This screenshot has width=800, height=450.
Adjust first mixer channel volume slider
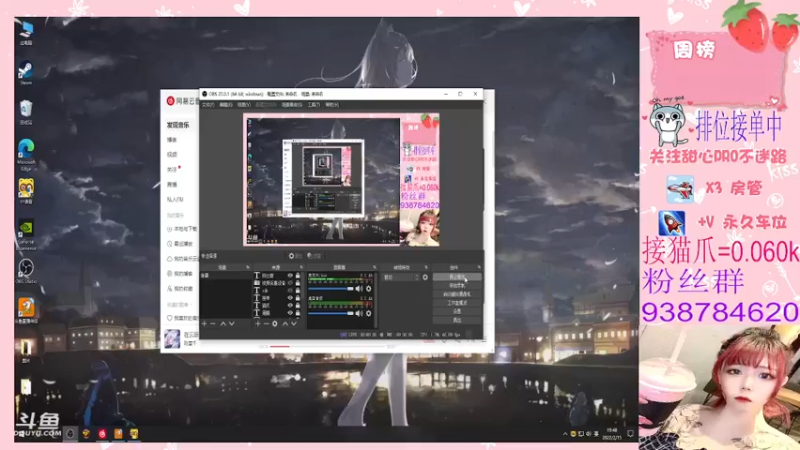click(331, 289)
